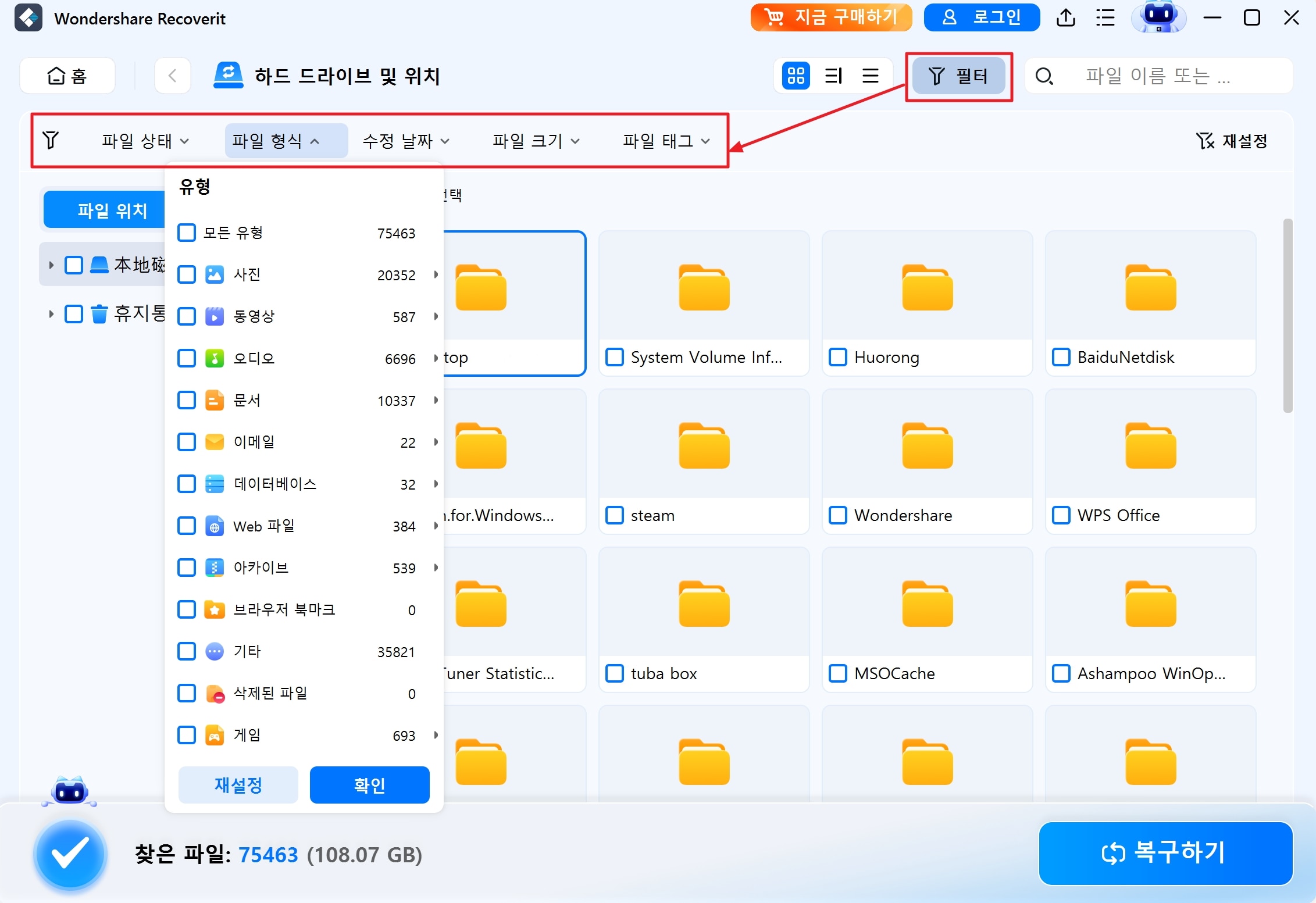Click the 홈 home button

point(67,76)
